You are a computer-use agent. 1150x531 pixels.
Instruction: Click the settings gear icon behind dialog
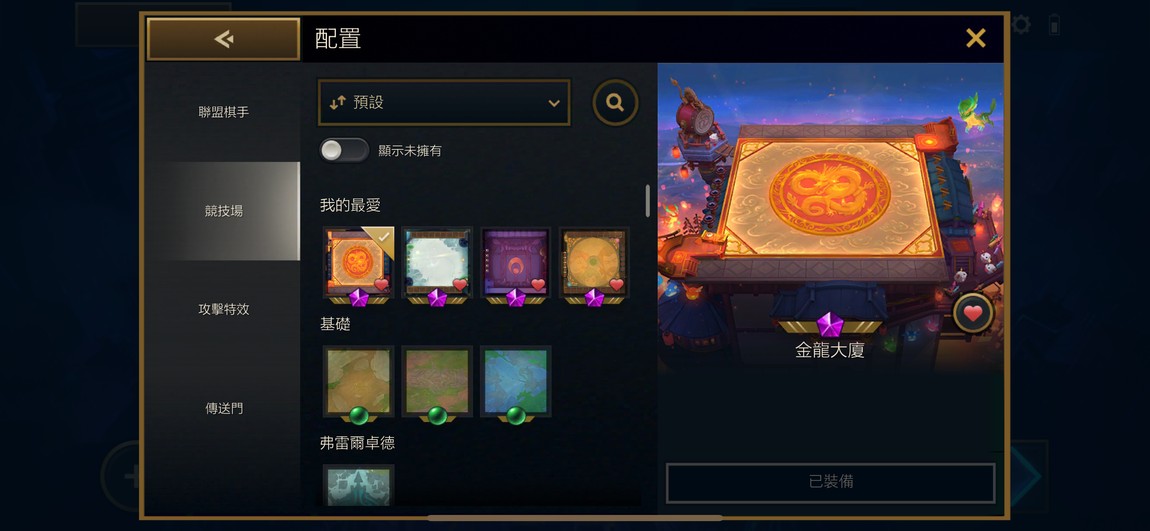1020,25
